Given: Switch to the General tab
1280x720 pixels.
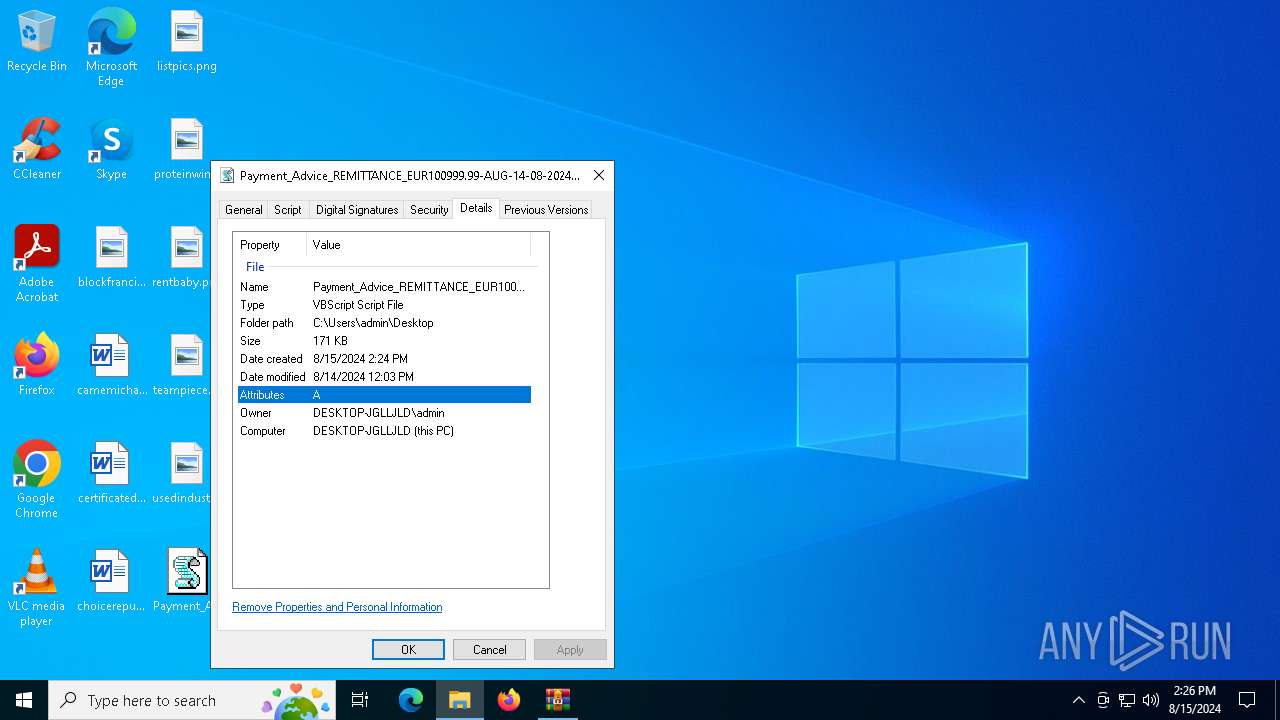Looking at the screenshot, I should [x=244, y=210].
